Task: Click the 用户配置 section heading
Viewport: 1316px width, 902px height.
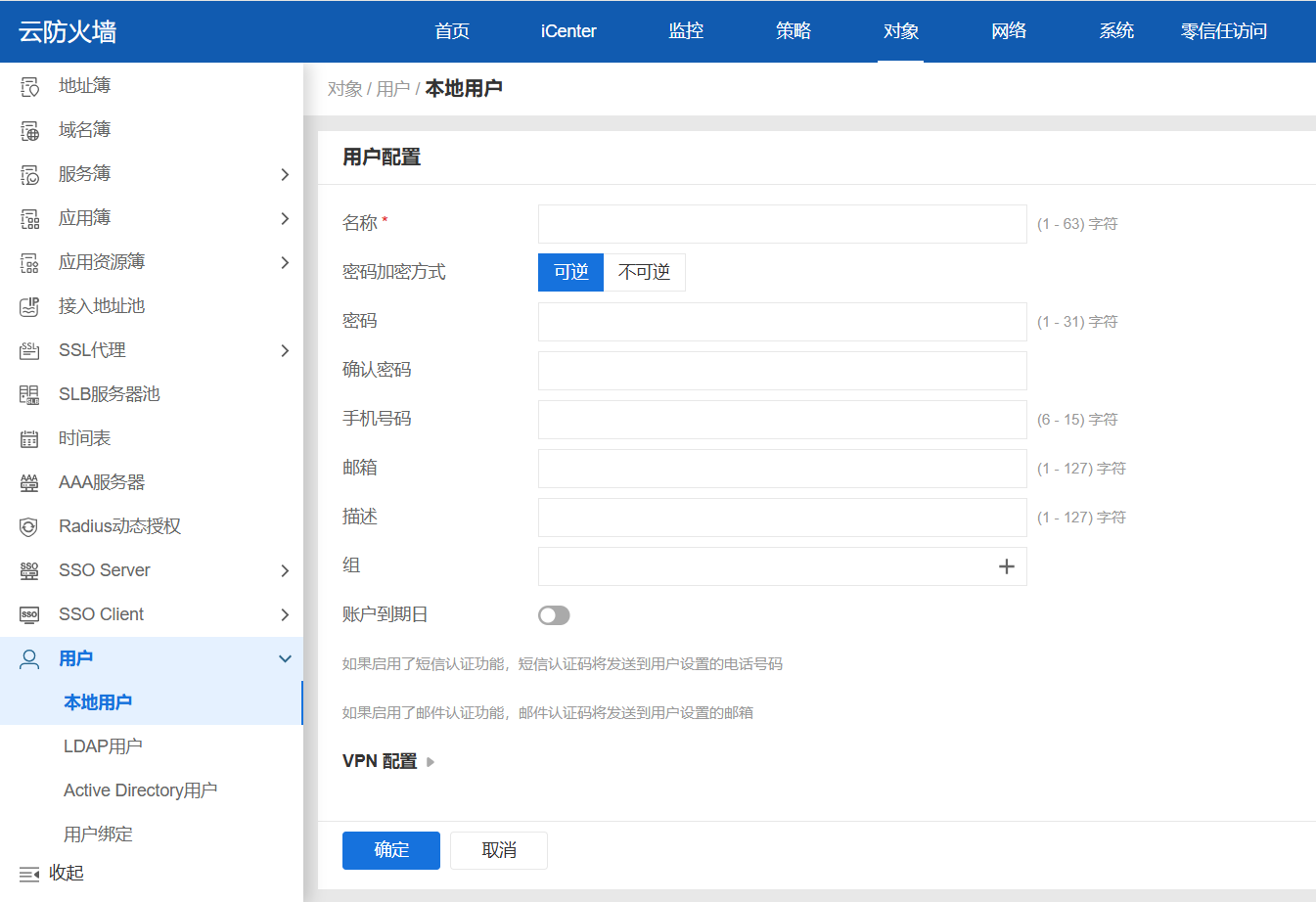Action: pyautogui.click(x=382, y=158)
